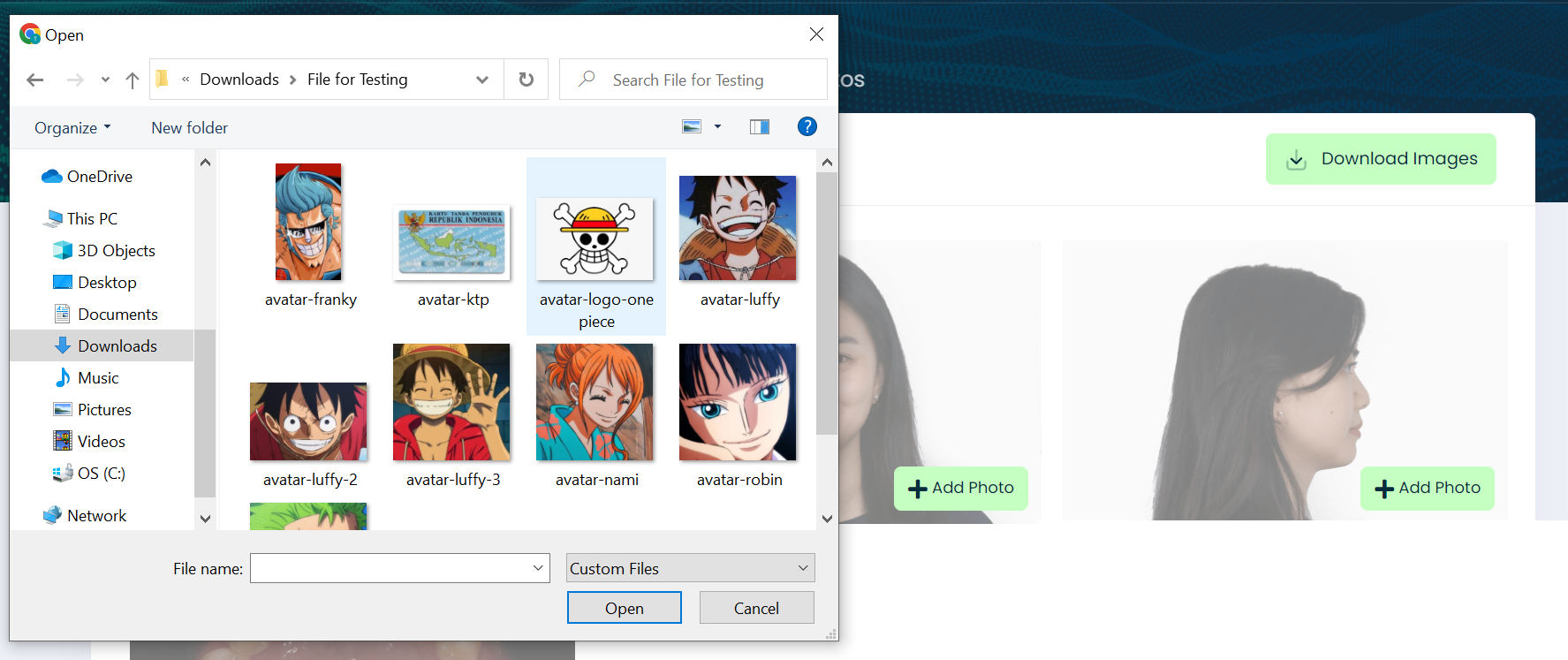
Task: Click the Pictures icon in sidebar
Action: point(63,409)
